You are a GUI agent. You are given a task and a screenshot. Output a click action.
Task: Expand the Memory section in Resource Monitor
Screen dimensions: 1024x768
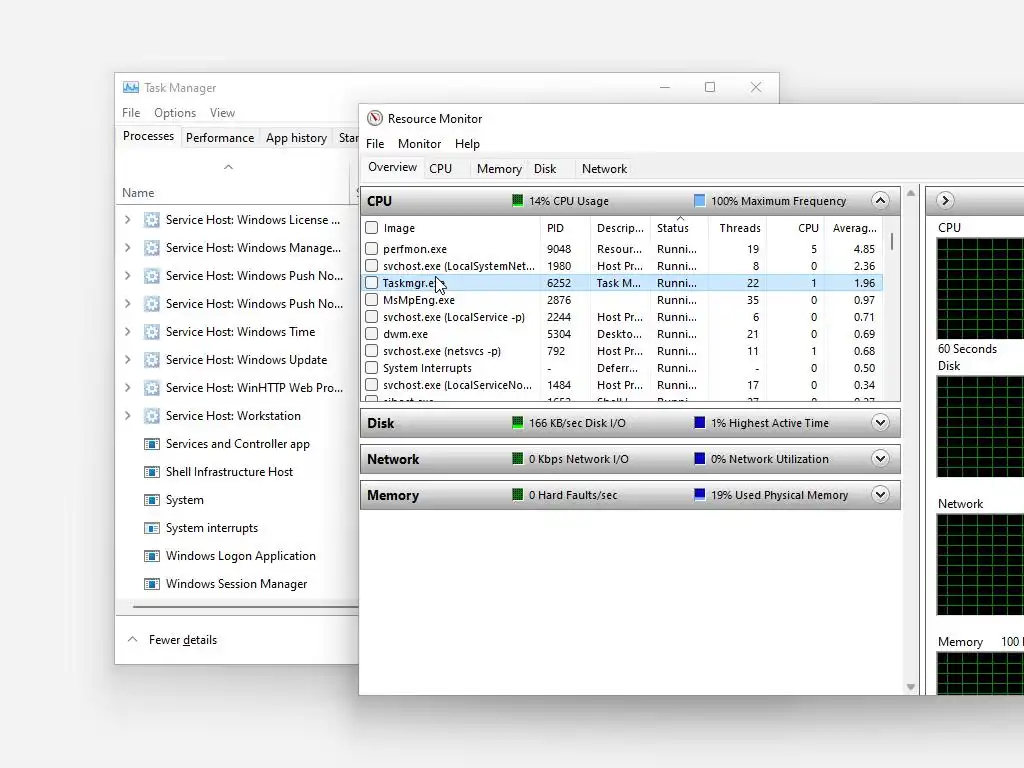[x=880, y=494]
